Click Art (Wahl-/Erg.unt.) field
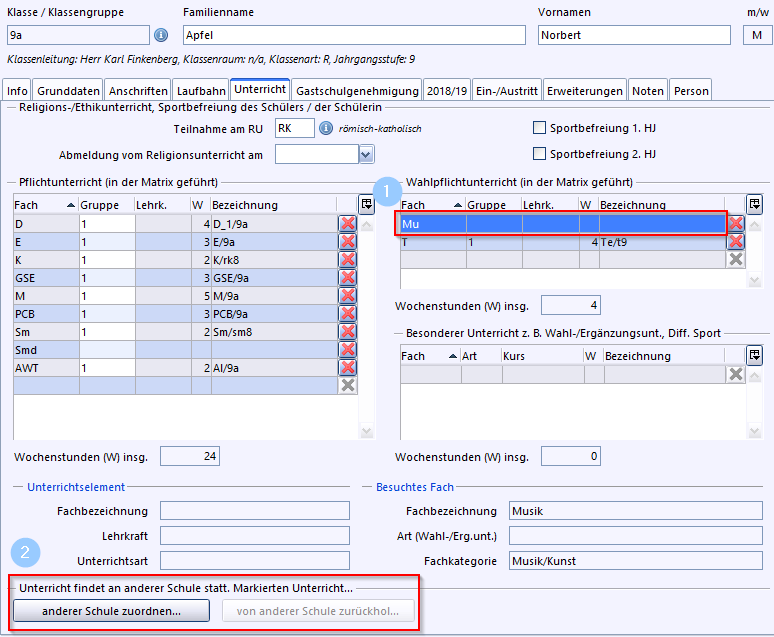 point(636,535)
